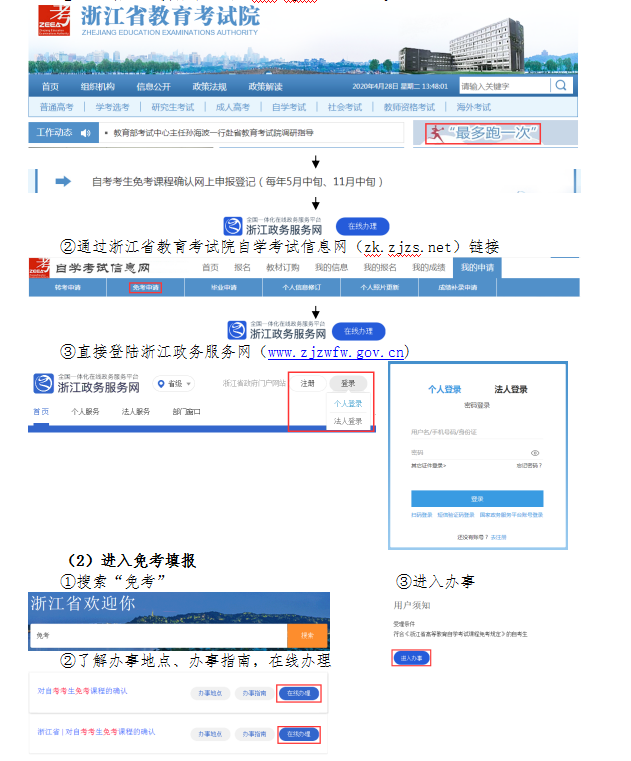Open 组织机构 menu item
The image size is (631, 761).
98,86
